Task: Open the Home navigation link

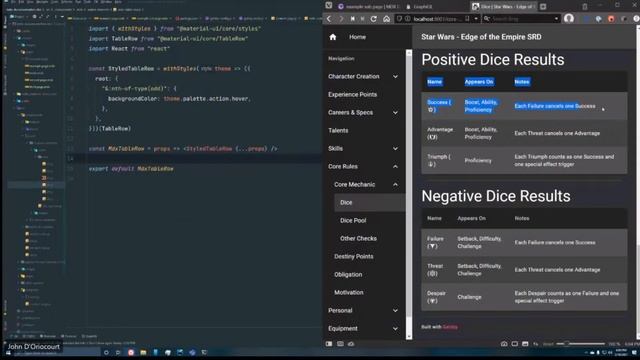Action: [358, 37]
